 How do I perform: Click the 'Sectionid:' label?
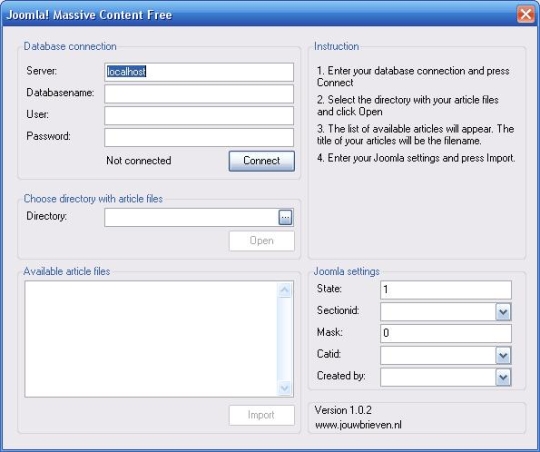click(x=338, y=310)
